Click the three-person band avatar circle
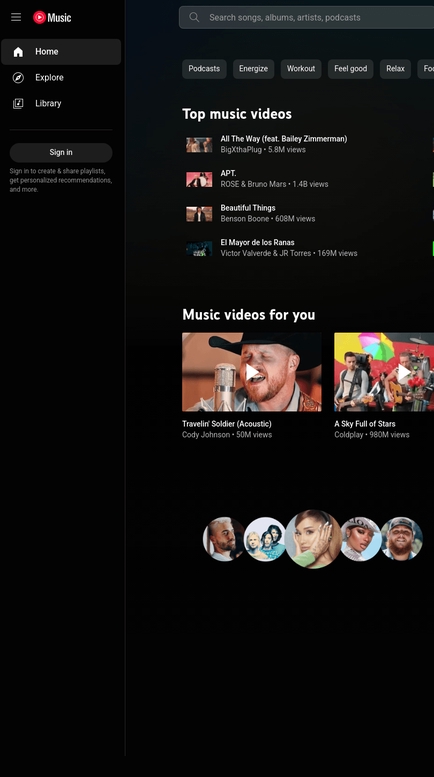 tap(265, 539)
